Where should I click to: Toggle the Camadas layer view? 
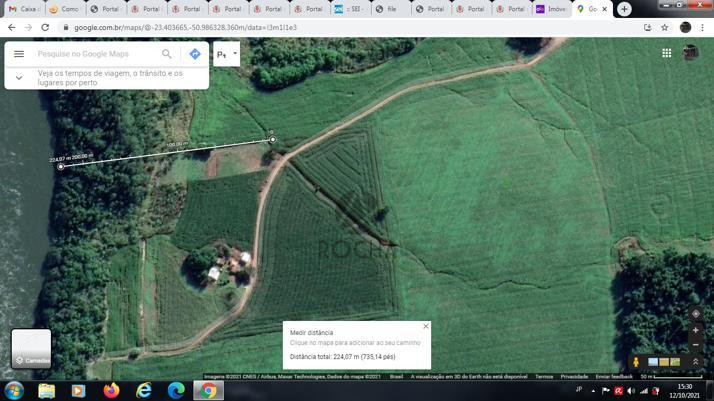31,348
